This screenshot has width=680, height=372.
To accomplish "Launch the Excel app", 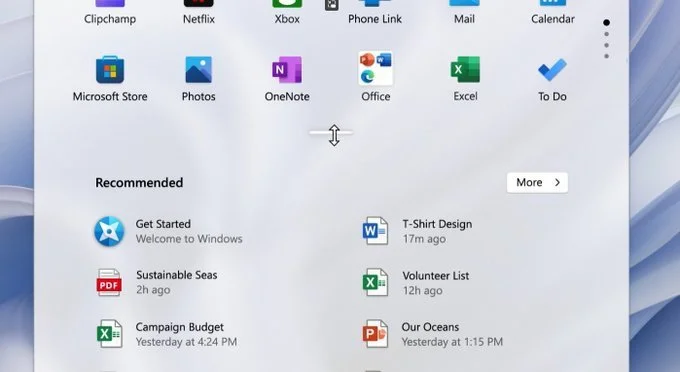I will point(465,69).
